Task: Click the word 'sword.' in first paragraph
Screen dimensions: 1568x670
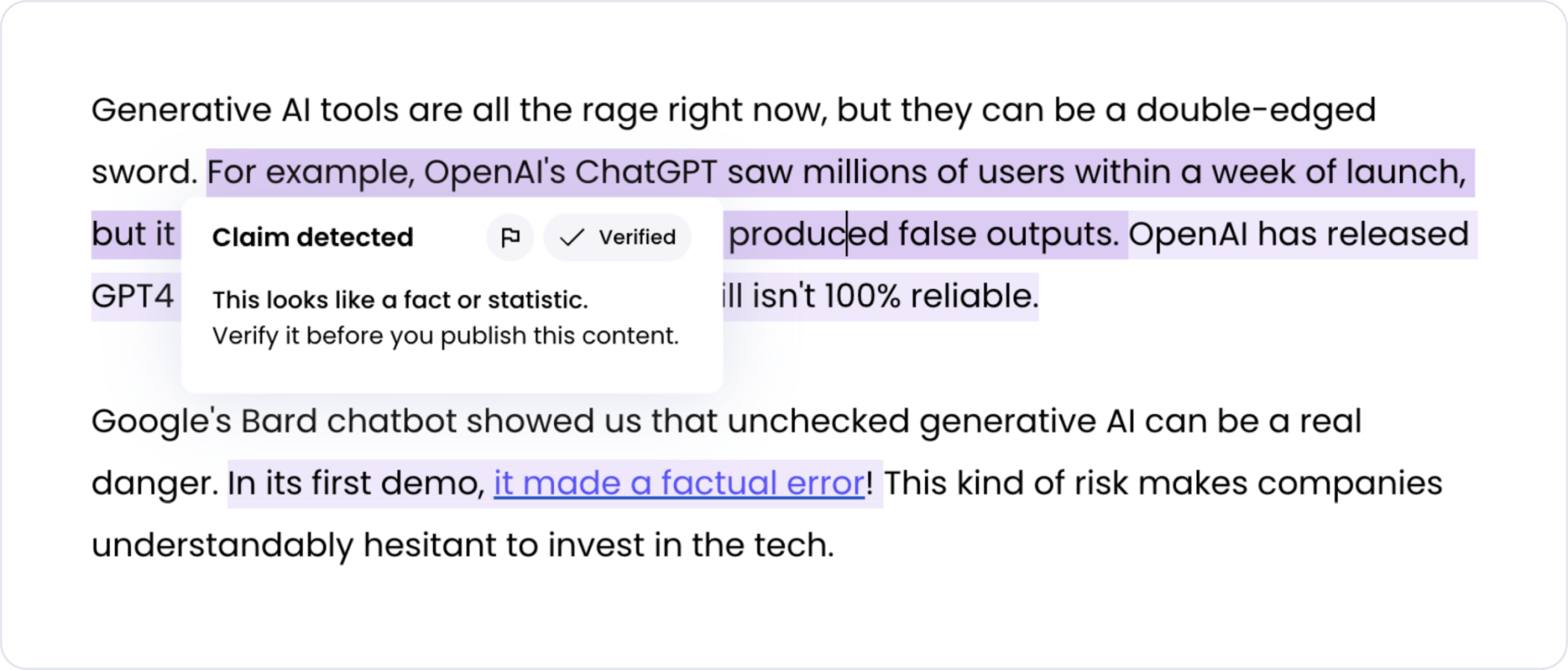Action: point(144,173)
